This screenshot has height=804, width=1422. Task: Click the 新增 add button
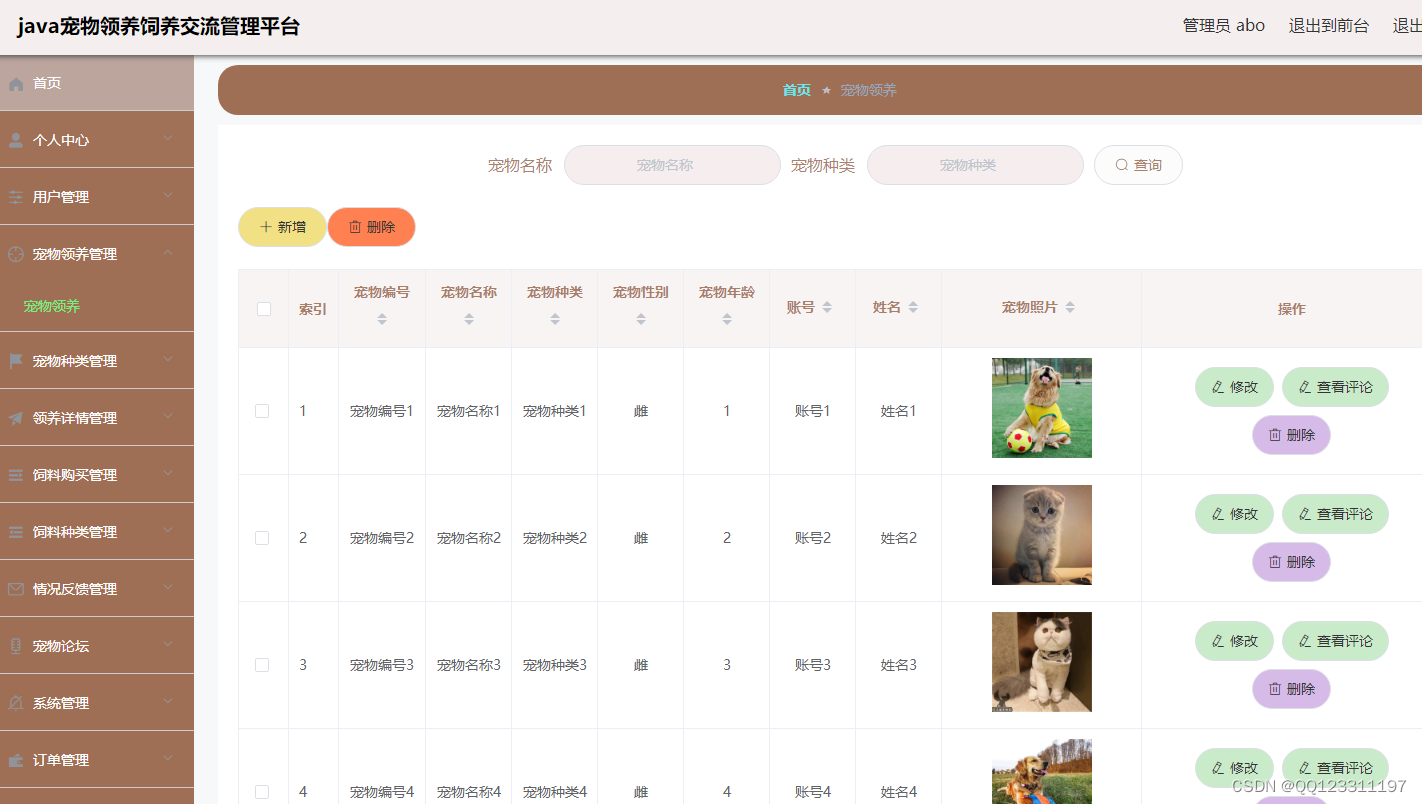pyautogui.click(x=281, y=226)
